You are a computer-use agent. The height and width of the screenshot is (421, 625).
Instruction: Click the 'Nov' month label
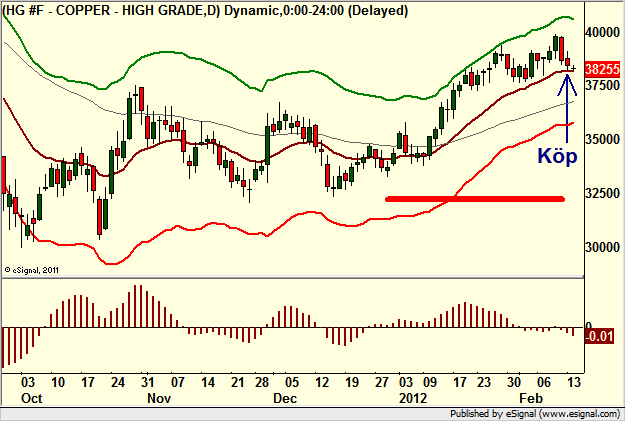tap(159, 398)
